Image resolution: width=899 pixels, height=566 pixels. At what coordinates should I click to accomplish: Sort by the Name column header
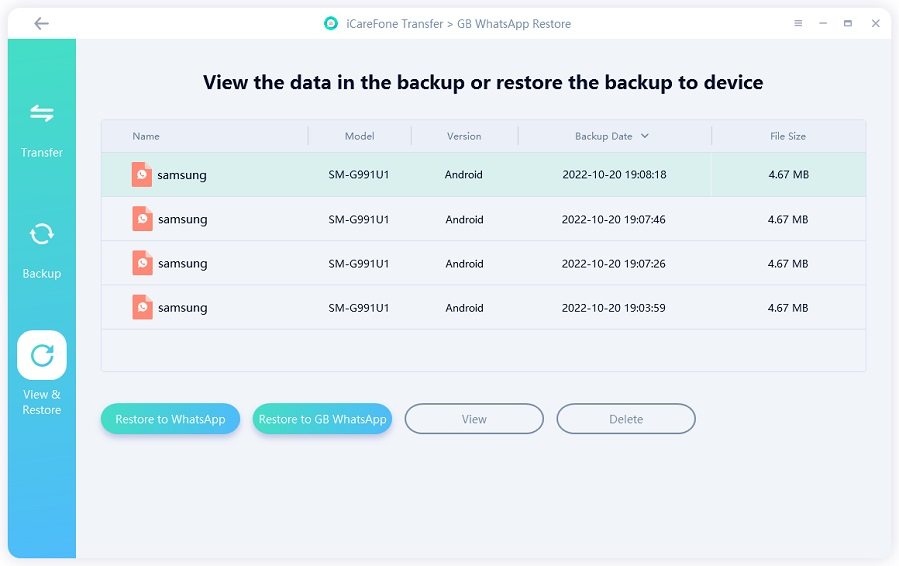click(146, 136)
